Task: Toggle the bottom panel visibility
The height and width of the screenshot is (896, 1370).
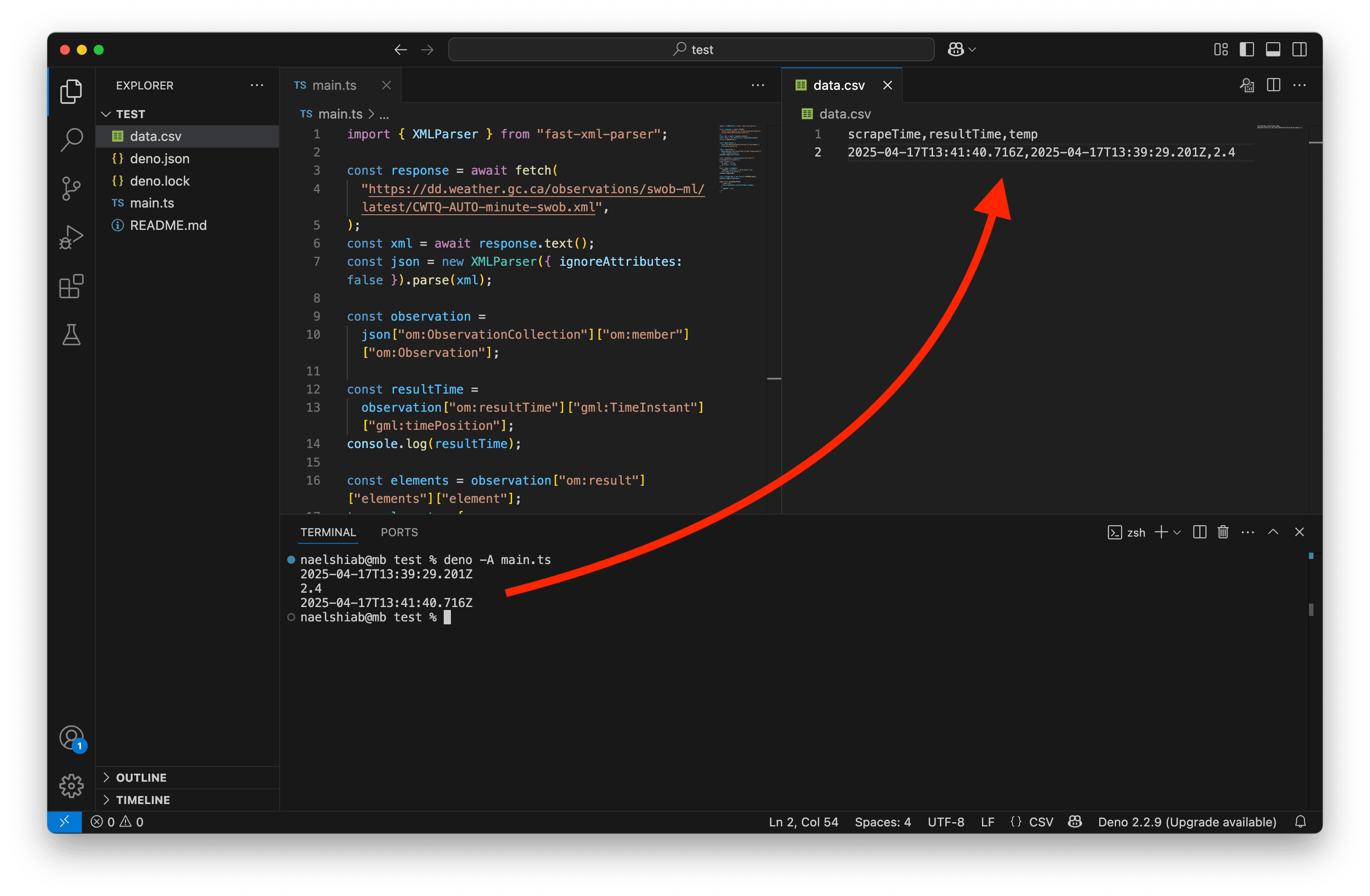Action: [x=1273, y=49]
